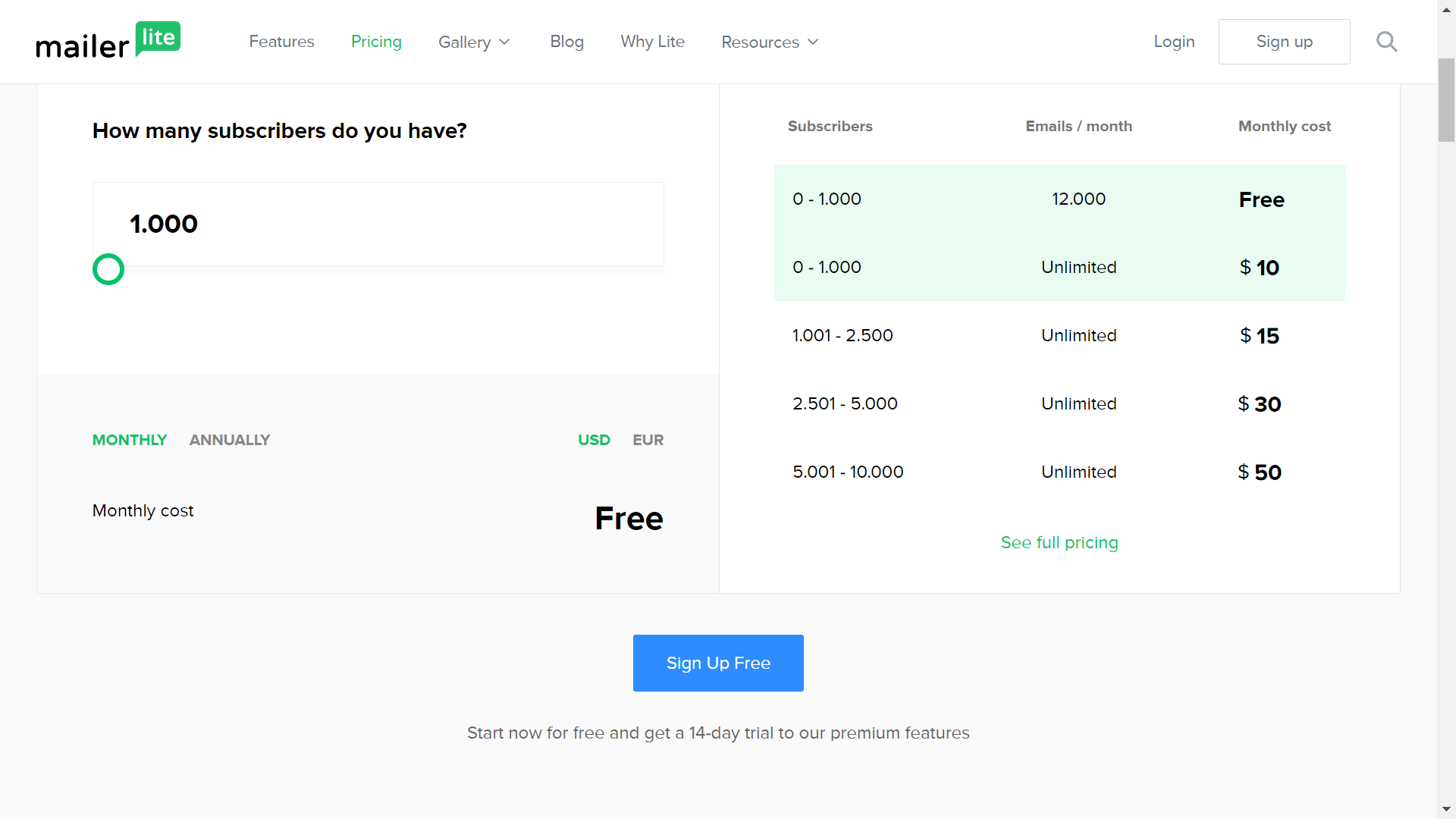Click the subscribers number input field
The height and width of the screenshot is (819, 1456).
pyautogui.click(x=378, y=224)
